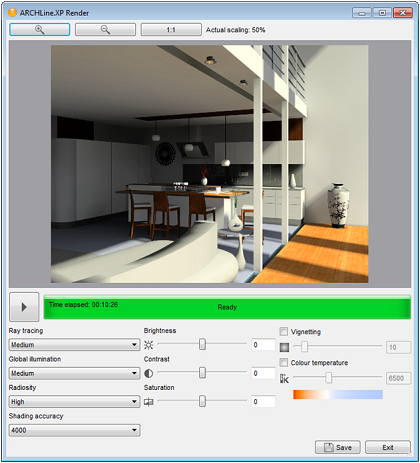Open the Ray tracing dropdown

pyautogui.click(x=74, y=345)
